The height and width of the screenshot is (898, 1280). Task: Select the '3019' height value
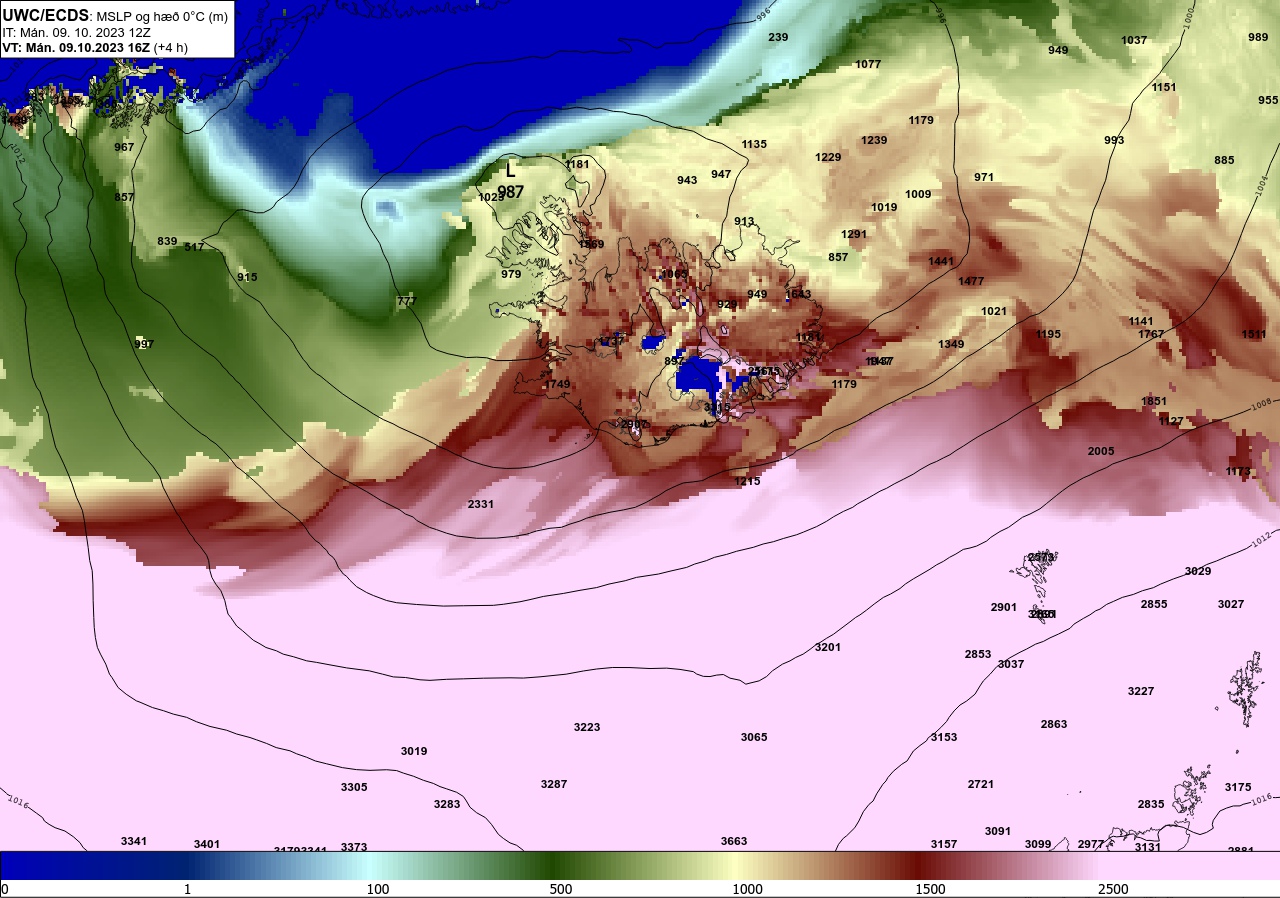414,751
